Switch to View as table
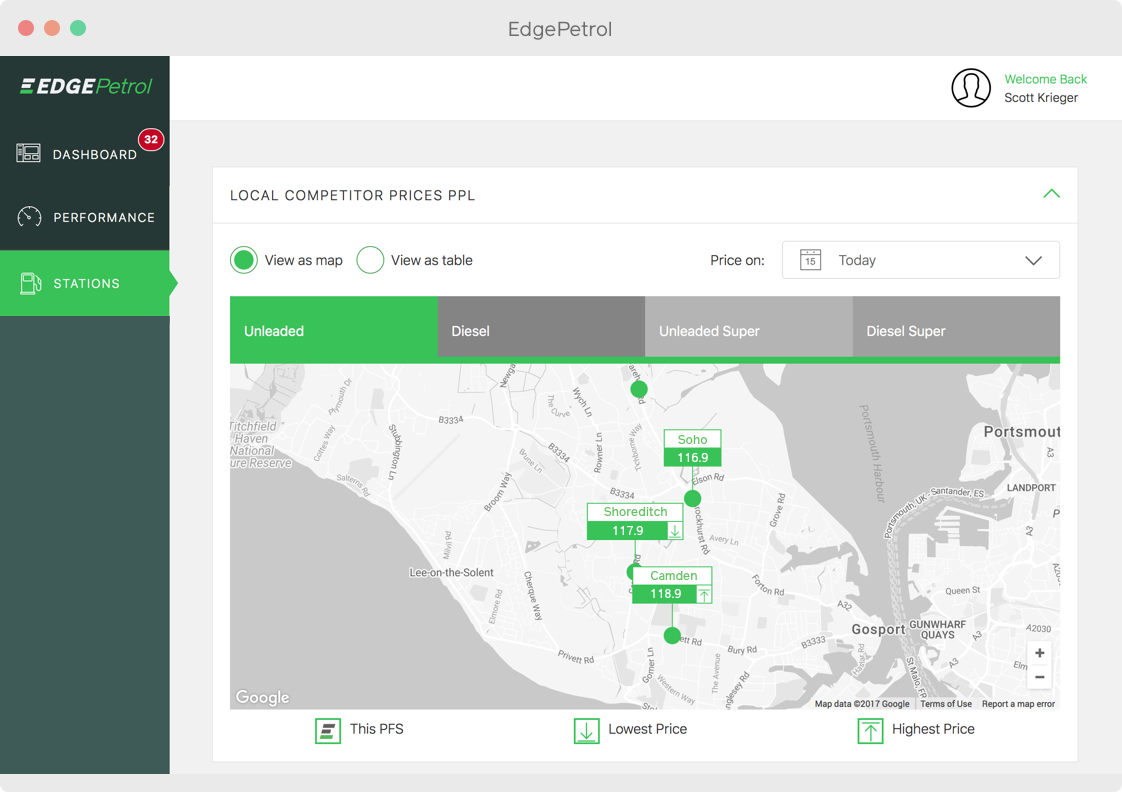This screenshot has height=792, width=1122. pyautogui.click(x=370, y=259)
